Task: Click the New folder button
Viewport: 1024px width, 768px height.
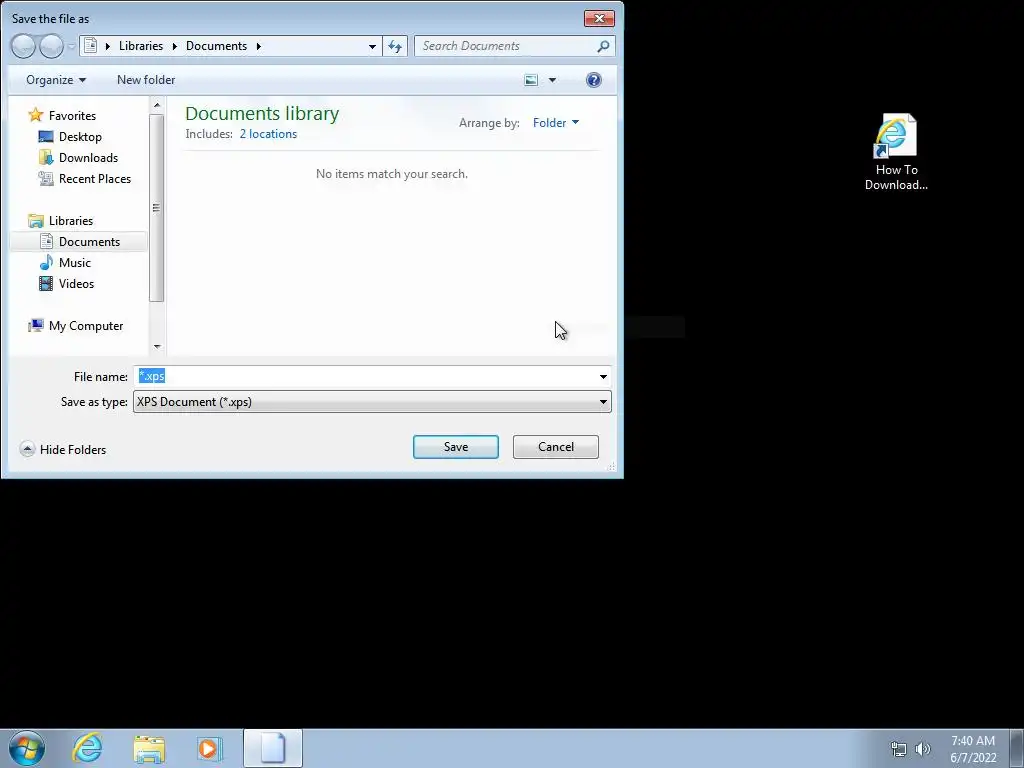Action: point(146,80)
